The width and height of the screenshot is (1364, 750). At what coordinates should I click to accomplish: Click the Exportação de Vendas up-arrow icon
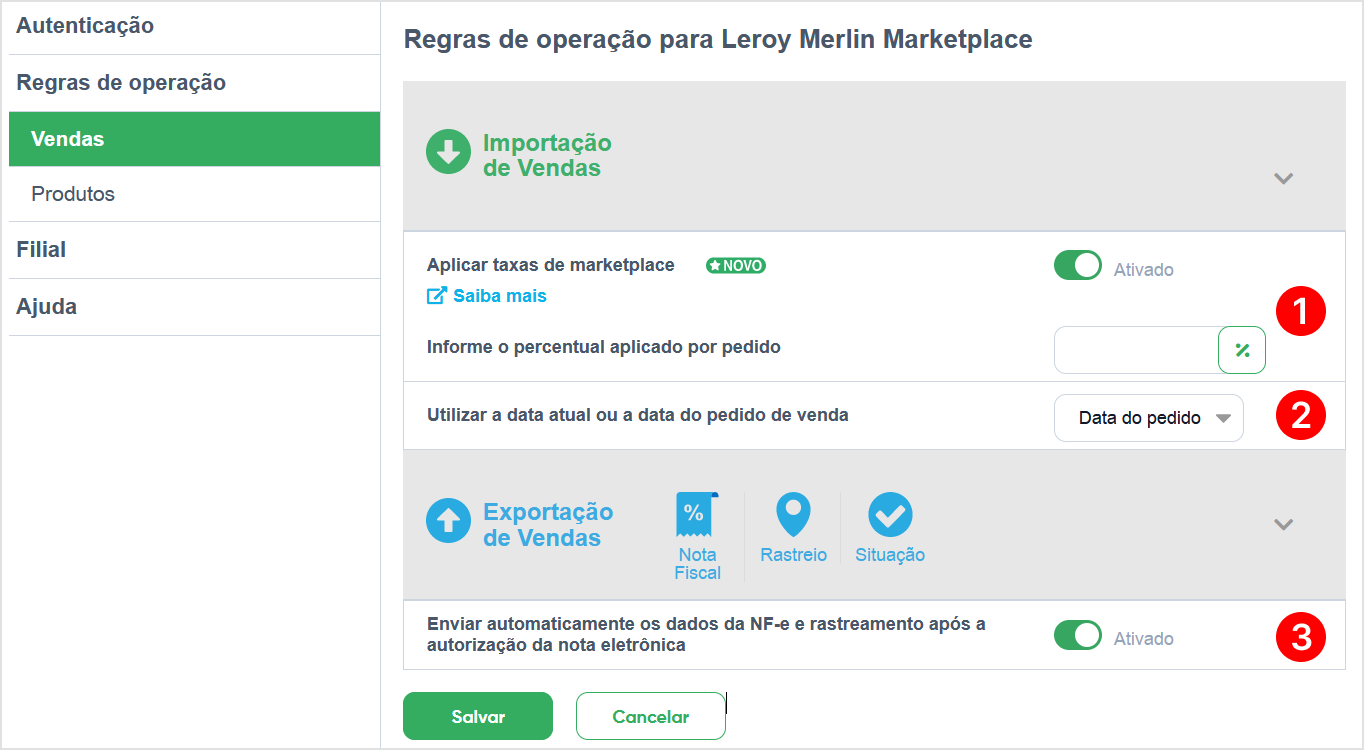[x=448, y=522]
